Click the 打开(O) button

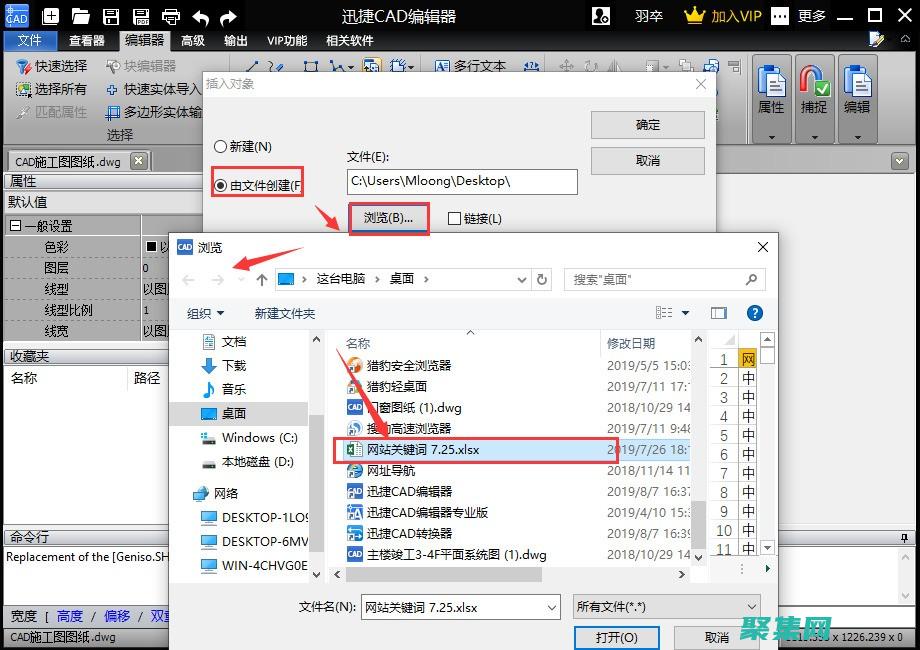tap(618, 637)
